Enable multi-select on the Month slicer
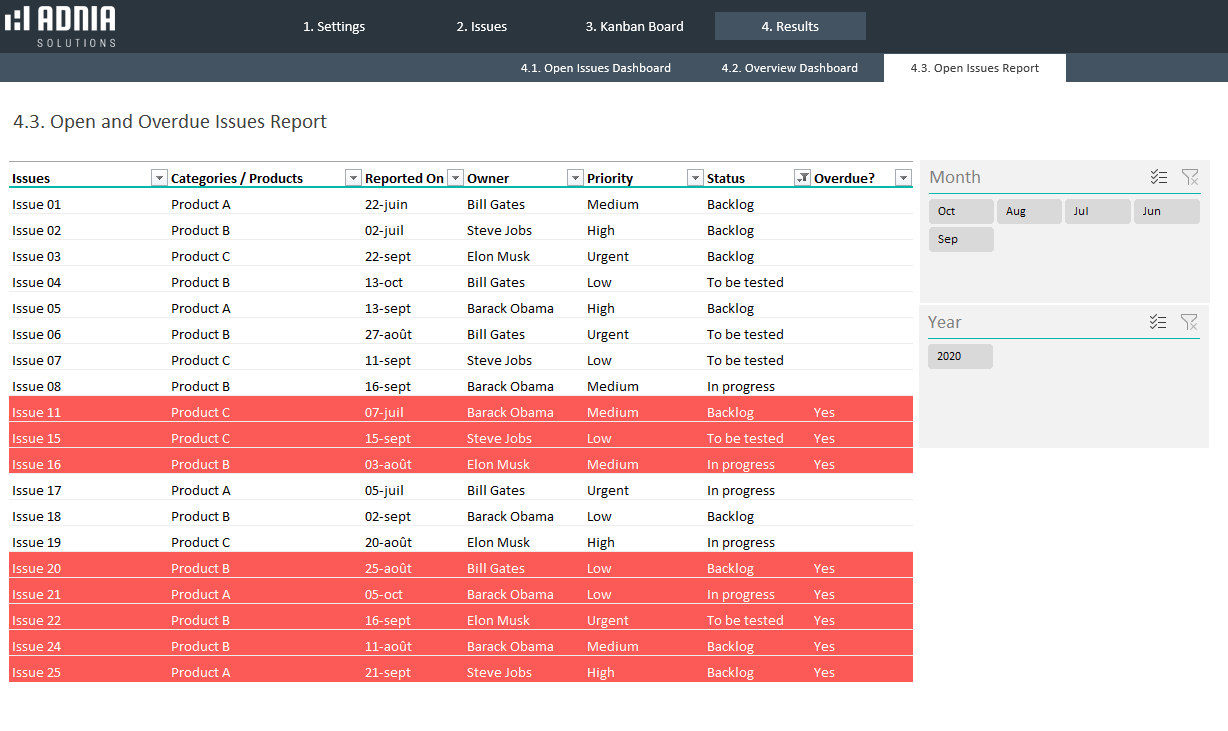The height and width of the screenshot is (731, 1228). point(1158,177)
